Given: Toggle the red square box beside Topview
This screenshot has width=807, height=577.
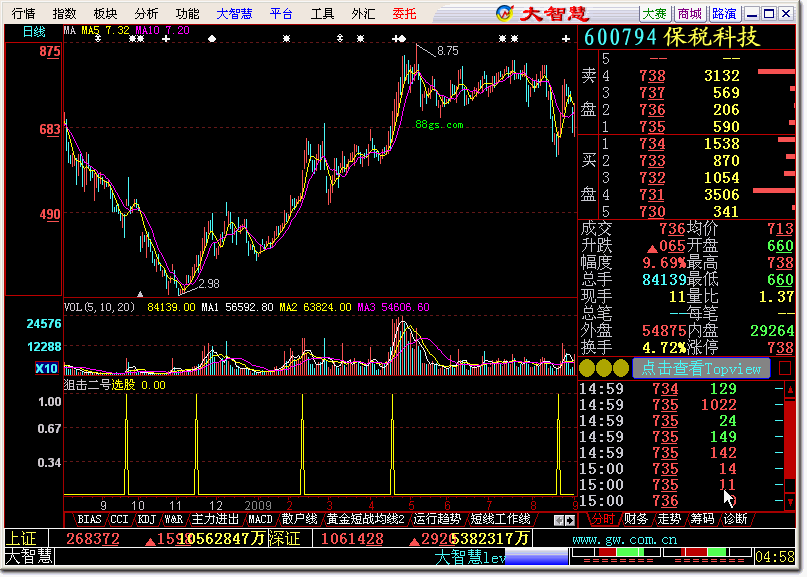Looking at the screenshot, I should 785,368.
